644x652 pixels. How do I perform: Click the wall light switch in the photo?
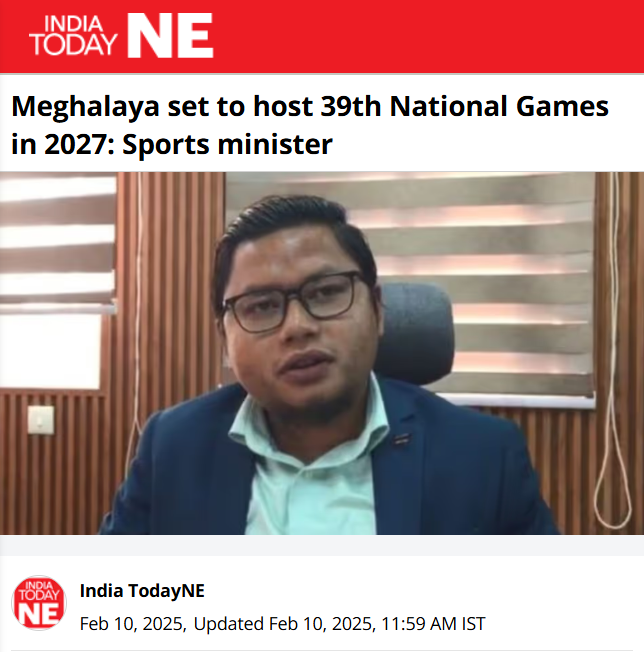coord(41,420)
